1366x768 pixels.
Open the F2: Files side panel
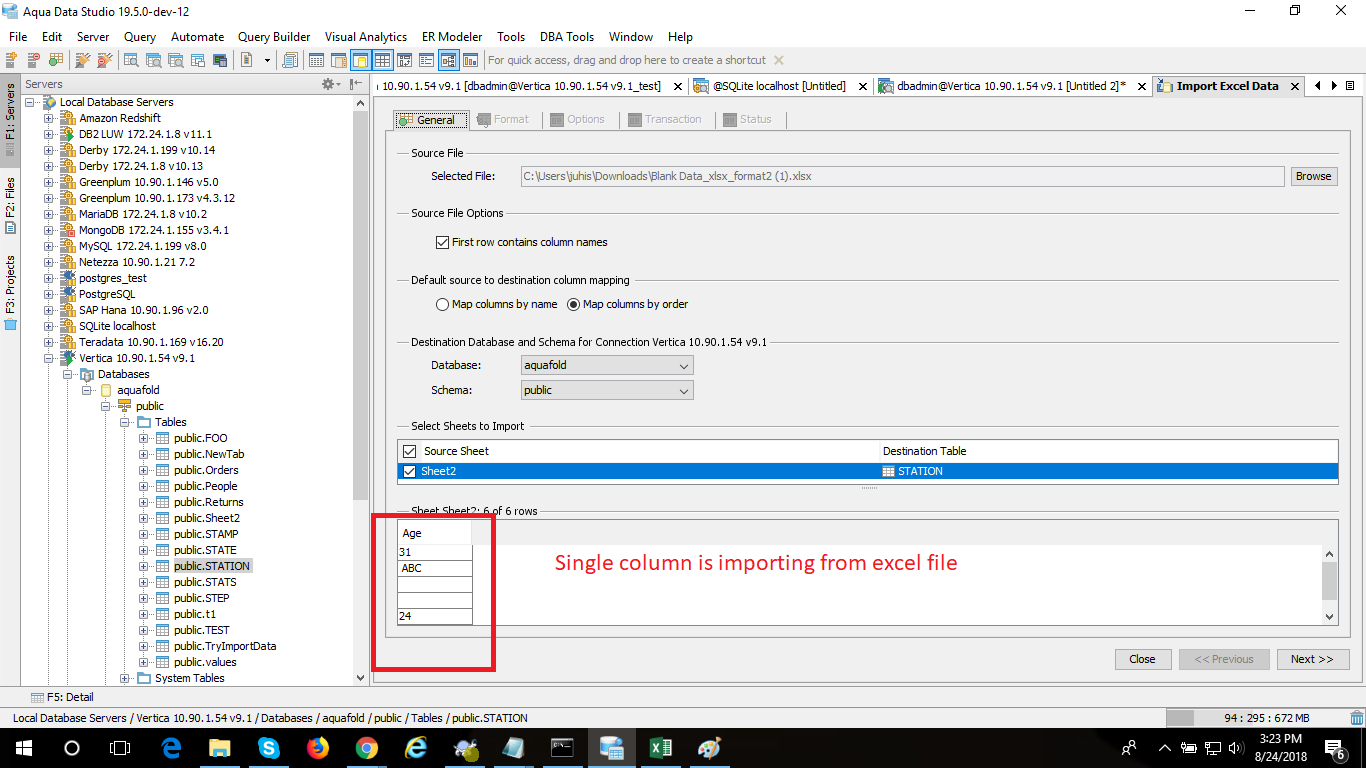[x=10, y=204]
